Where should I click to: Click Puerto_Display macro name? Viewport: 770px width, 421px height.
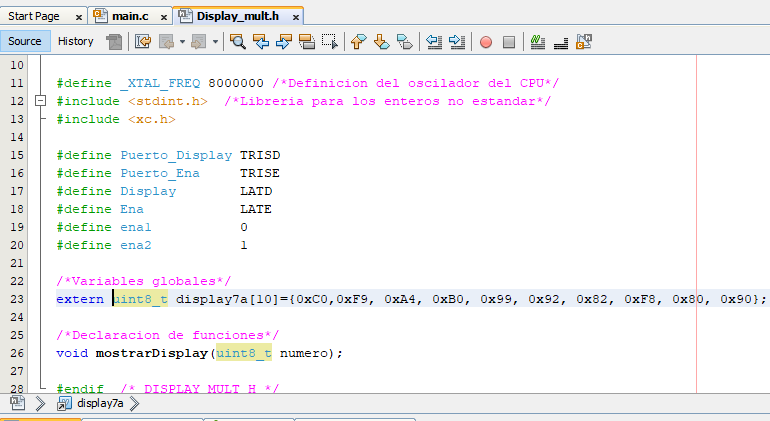[176, 156]
